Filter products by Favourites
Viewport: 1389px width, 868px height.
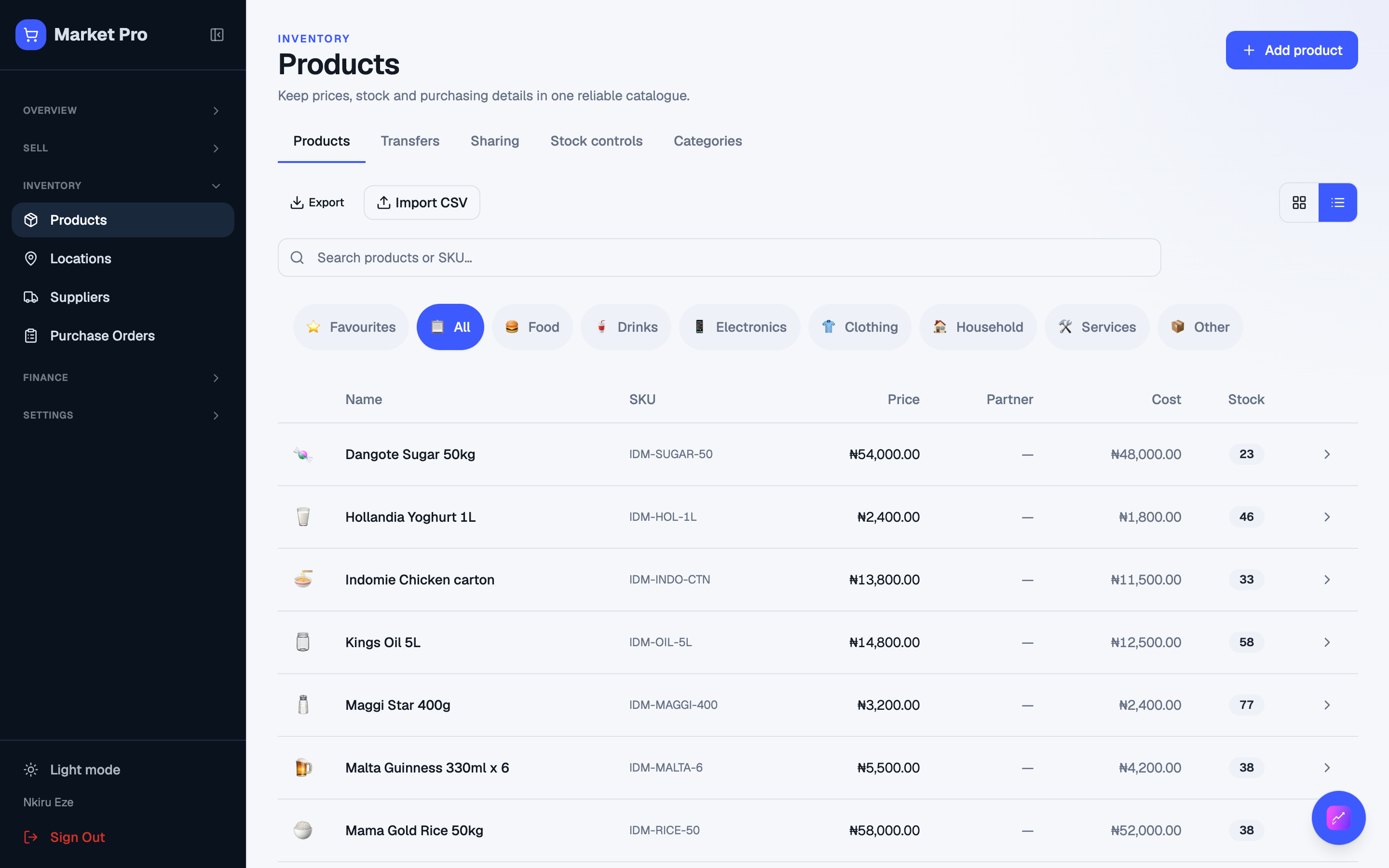(351, 326)
